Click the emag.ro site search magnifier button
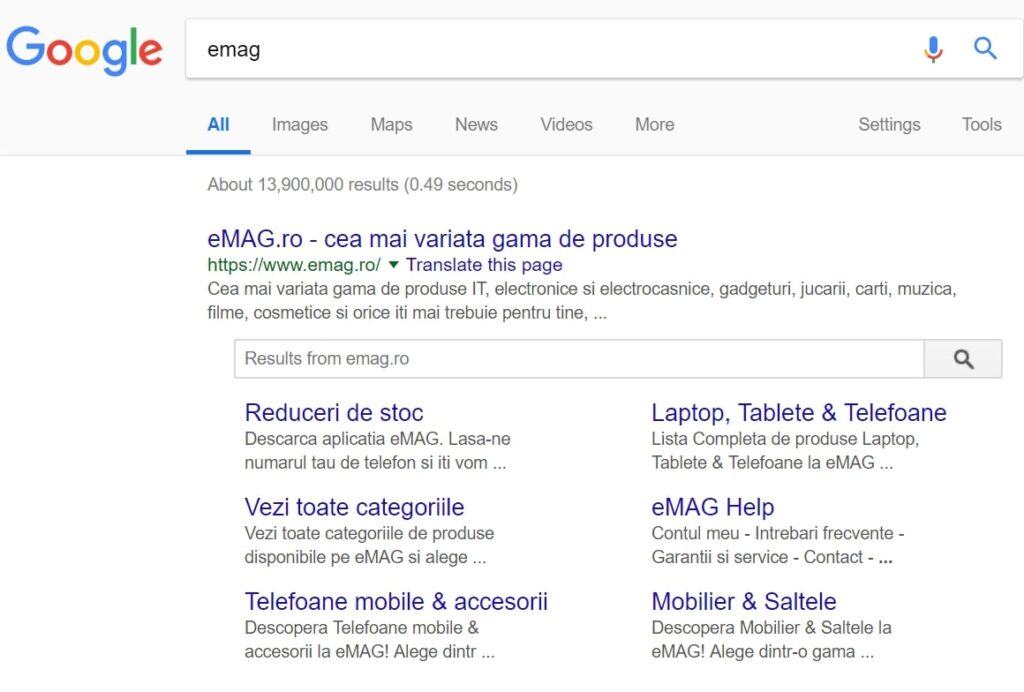This screenshot has width=1024, height=692. coord(962,359)
